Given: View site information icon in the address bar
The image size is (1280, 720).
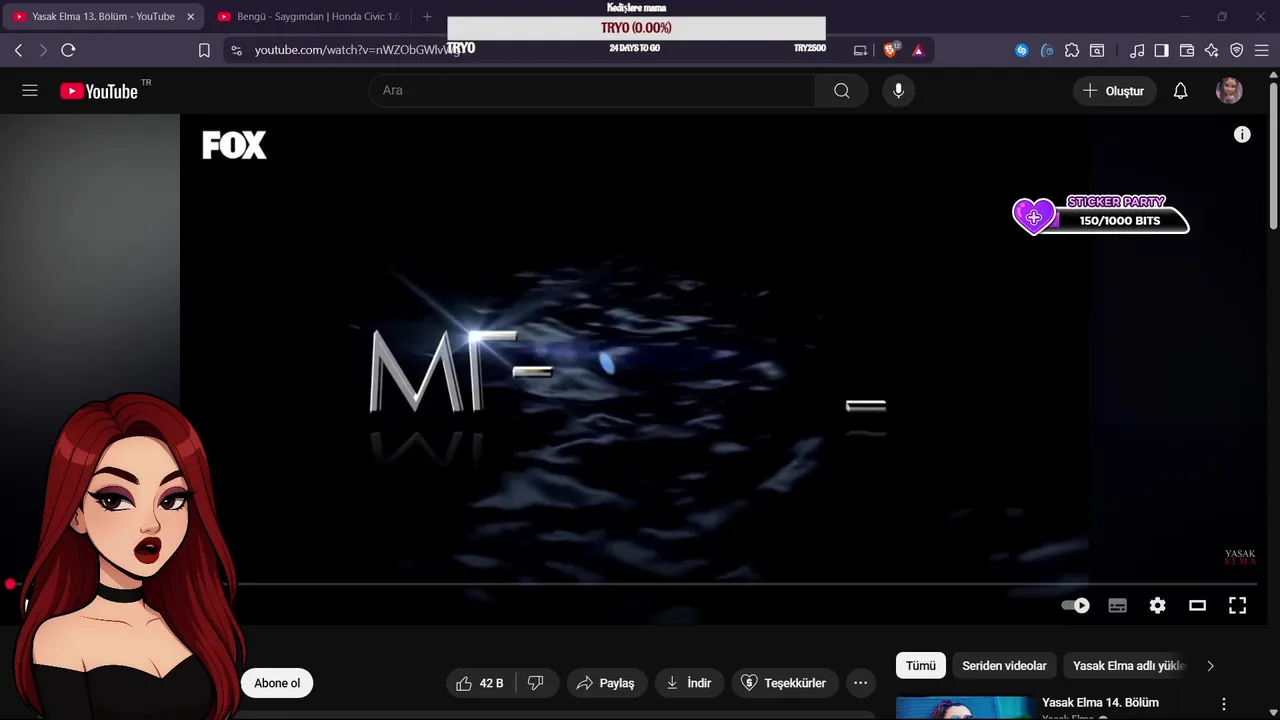Looking at the screenshot, I should [x=236, y=50].
